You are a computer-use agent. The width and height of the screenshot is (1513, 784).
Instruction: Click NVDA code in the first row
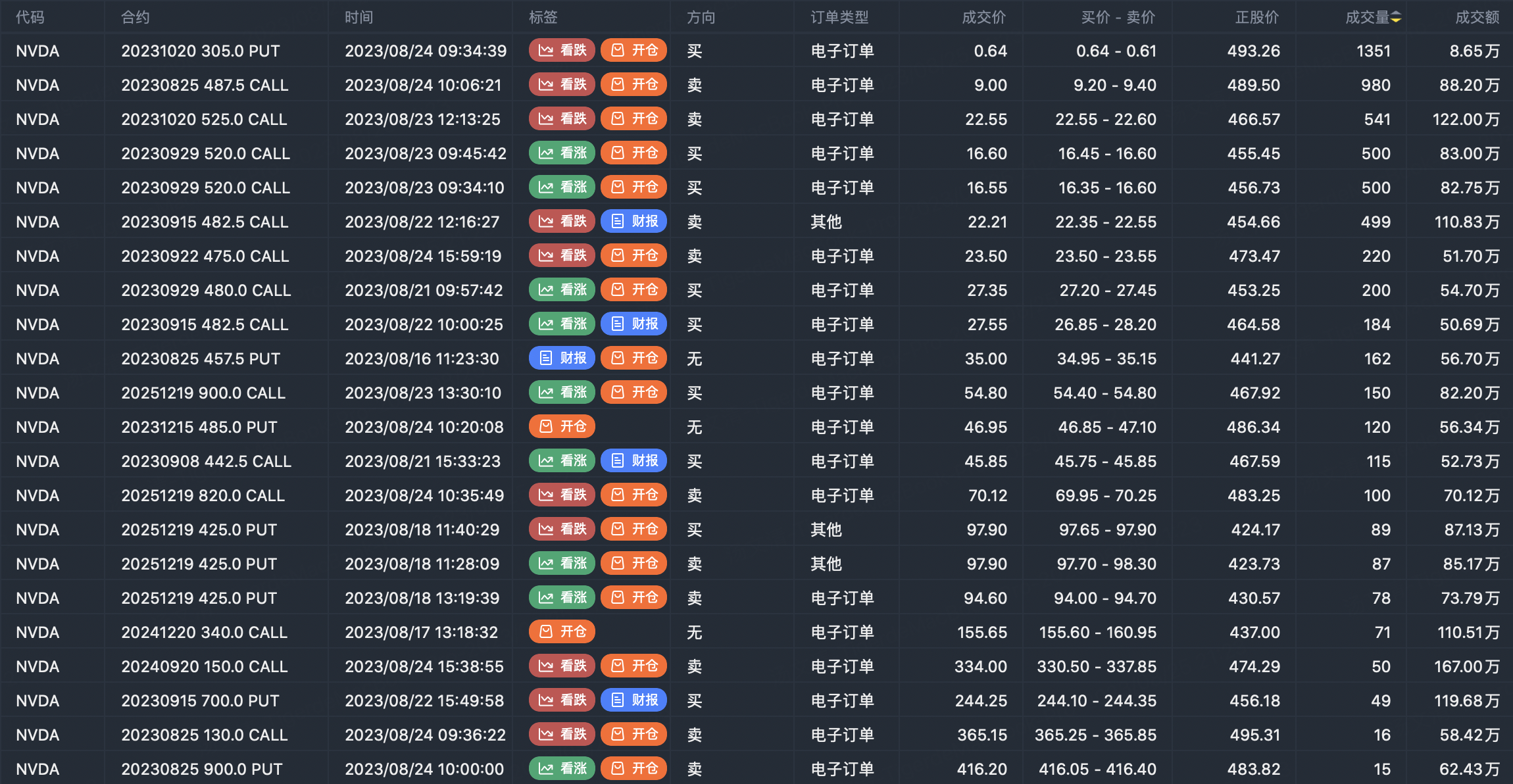37,51
